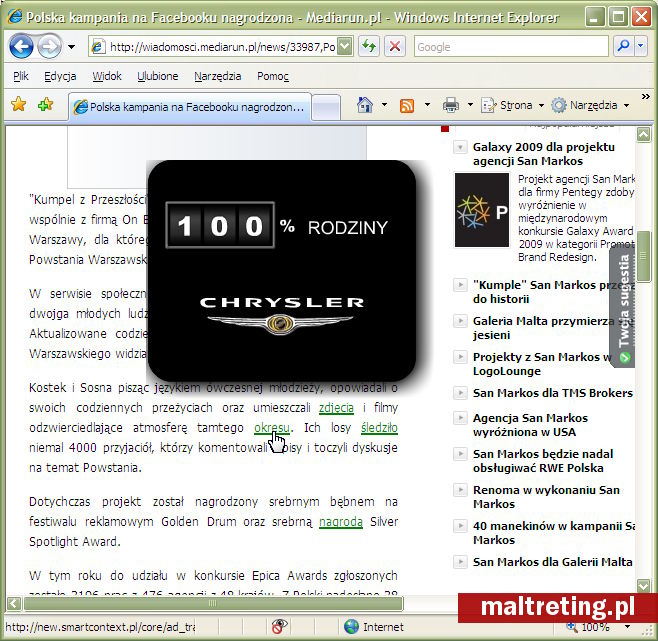This screenshot has height=641, width=658.
Task: Click the vertical scrollbar down arrow
Action: (x=643, y=585)
